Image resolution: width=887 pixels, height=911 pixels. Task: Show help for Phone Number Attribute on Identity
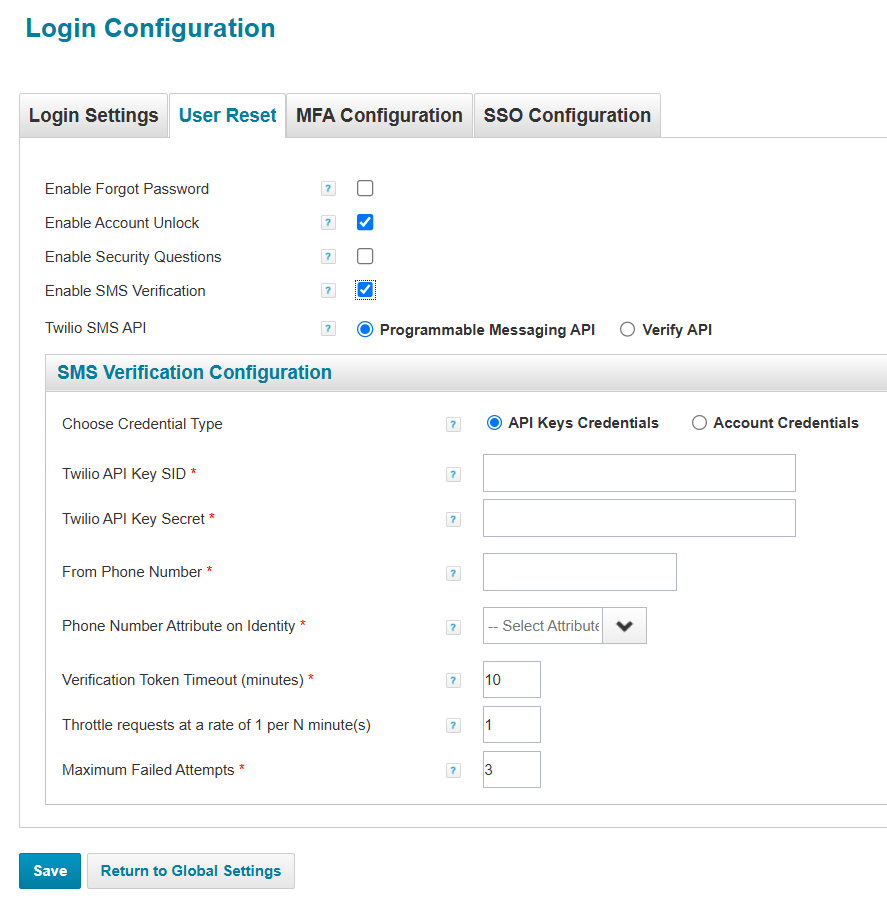click(453, 627)
